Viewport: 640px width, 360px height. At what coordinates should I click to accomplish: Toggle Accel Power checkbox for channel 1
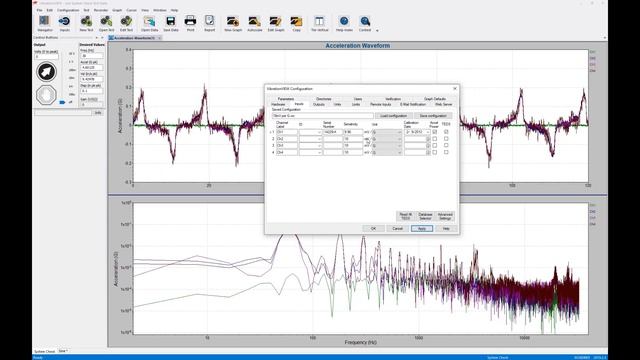tap(435, 132)
